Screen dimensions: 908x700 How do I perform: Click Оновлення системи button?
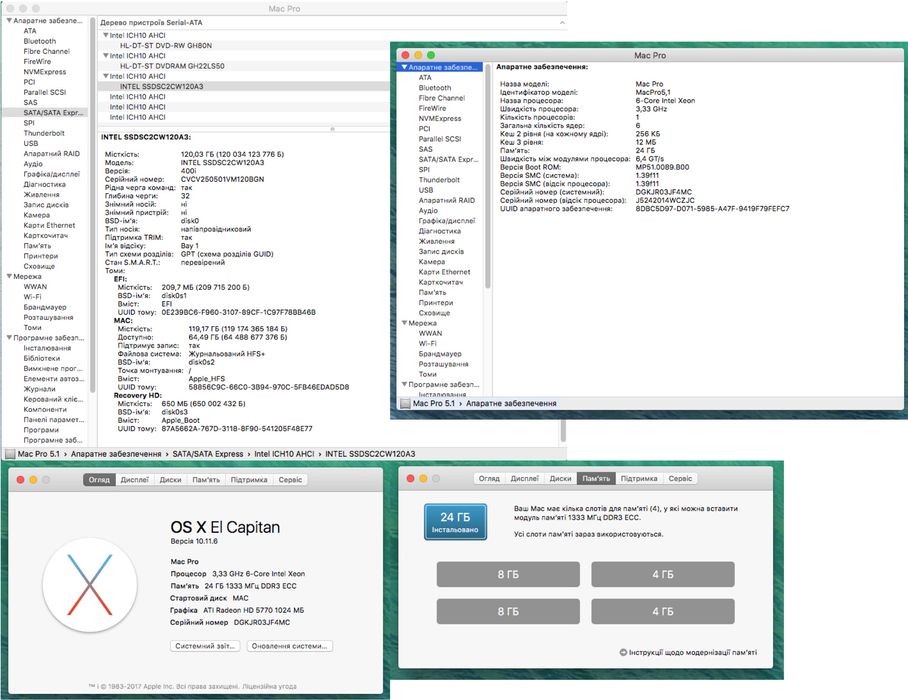(290, 646)
